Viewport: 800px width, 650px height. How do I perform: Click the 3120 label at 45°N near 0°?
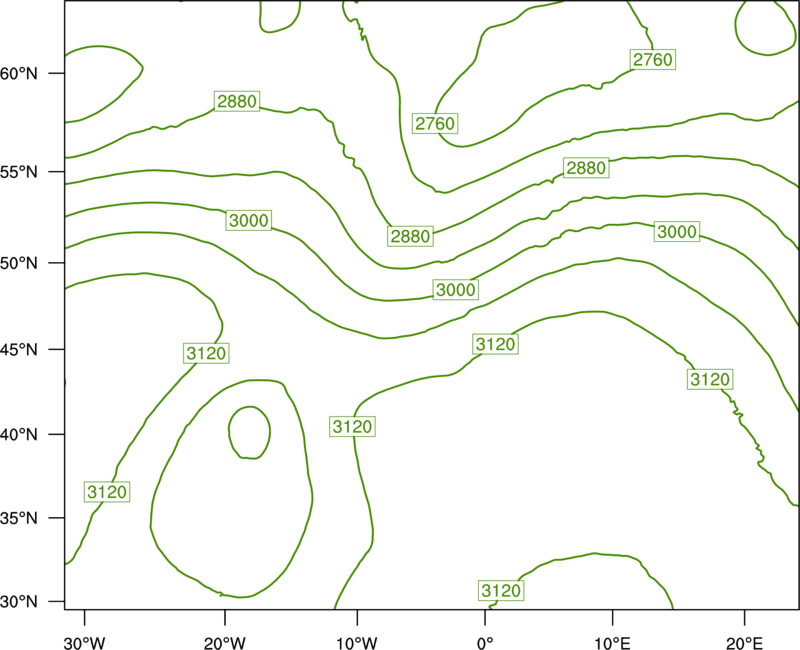[x=495, y=344]
